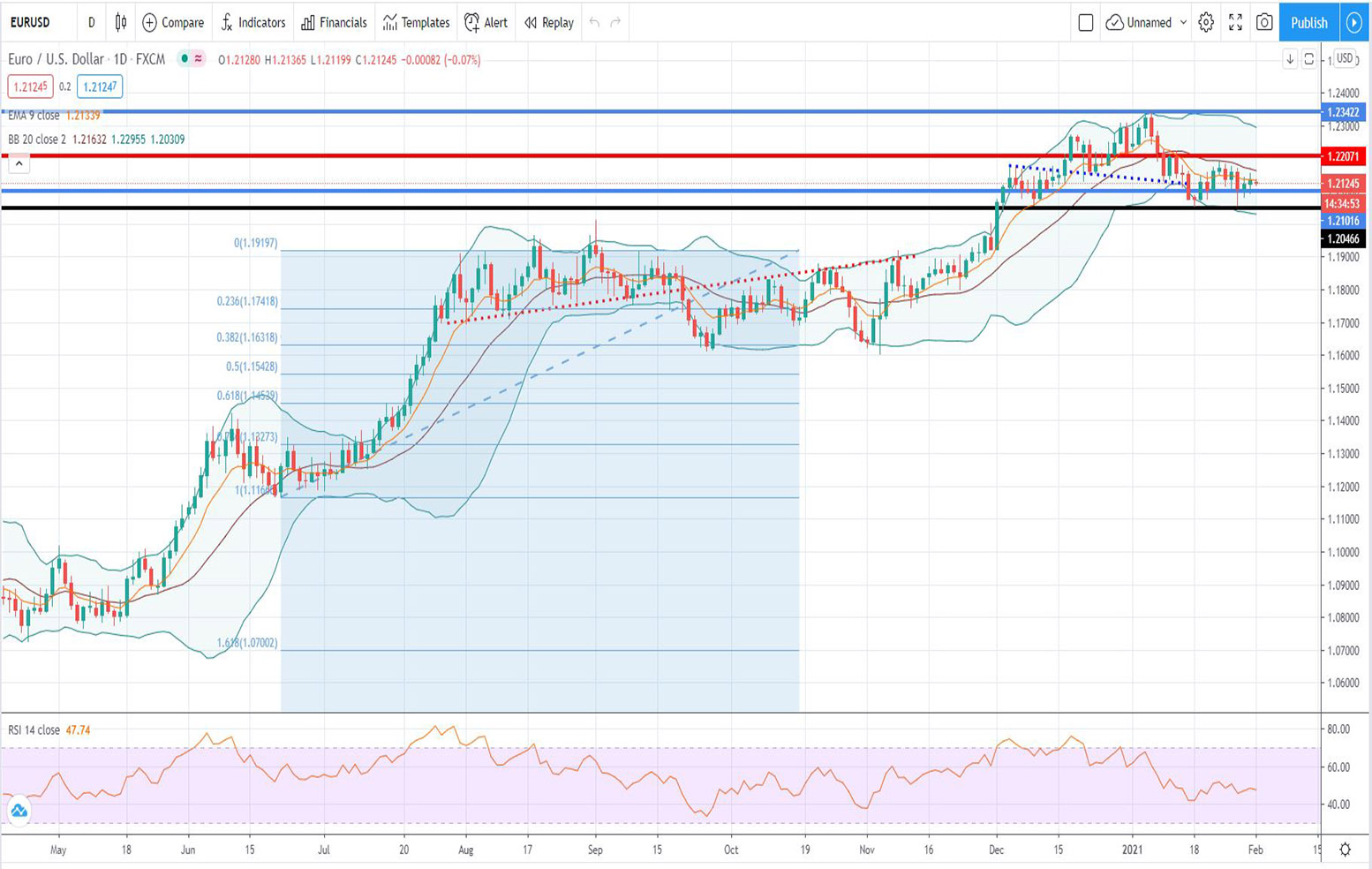
Task: Toggle the select layout square box
Action: point(1086,23)
